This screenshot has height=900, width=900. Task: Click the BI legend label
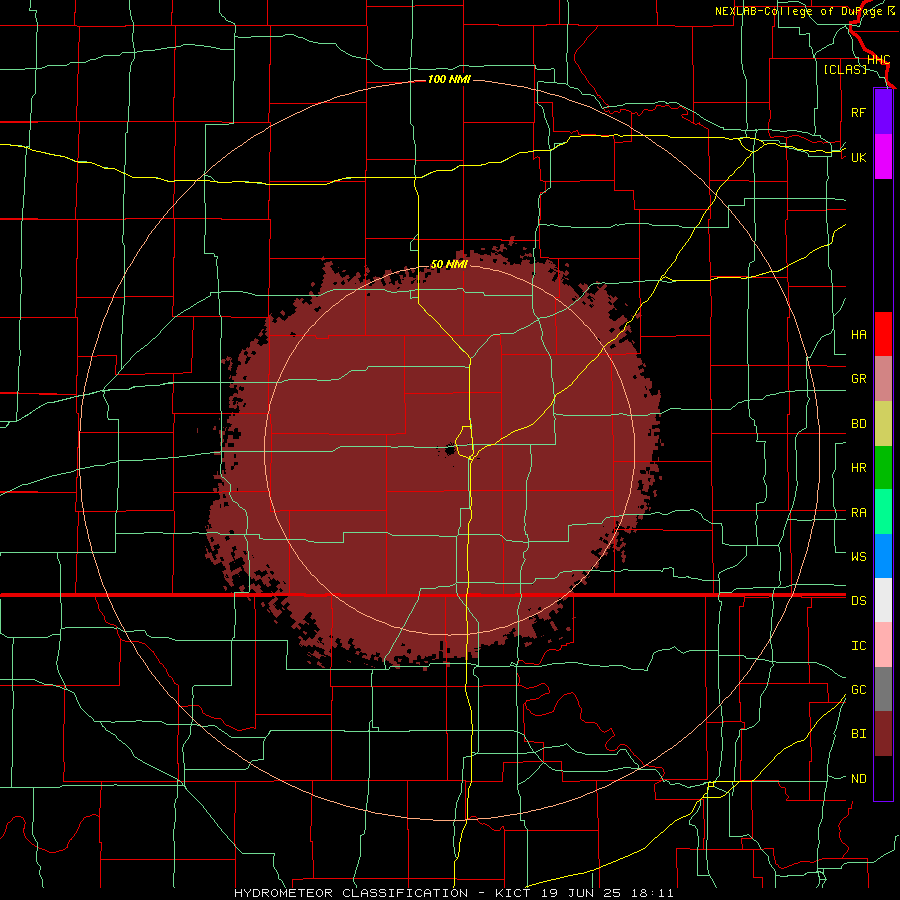pos(858,734)
